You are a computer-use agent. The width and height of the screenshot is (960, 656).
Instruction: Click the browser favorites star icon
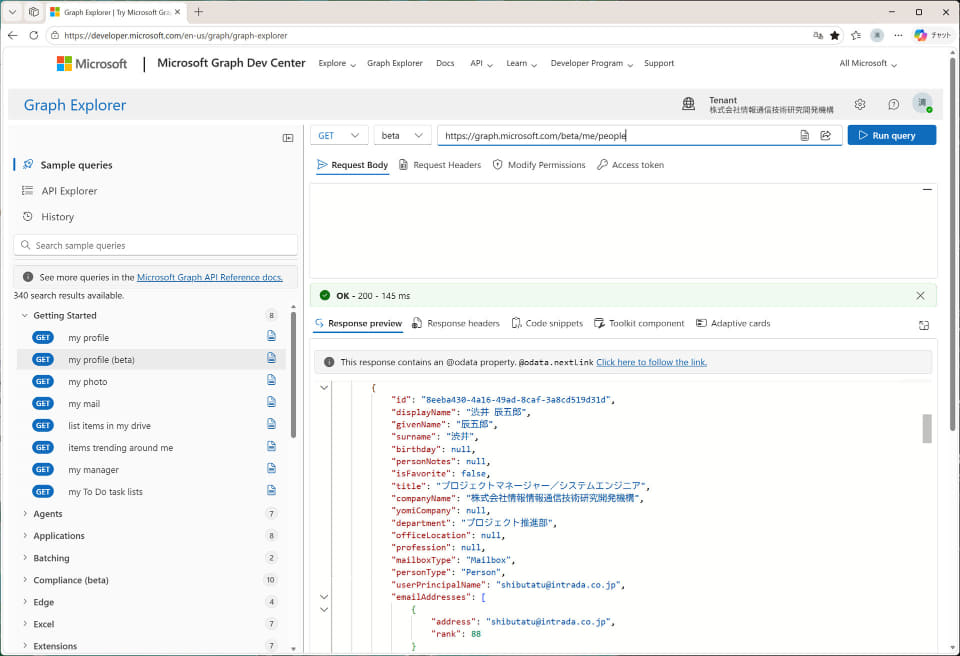(834, 36)
